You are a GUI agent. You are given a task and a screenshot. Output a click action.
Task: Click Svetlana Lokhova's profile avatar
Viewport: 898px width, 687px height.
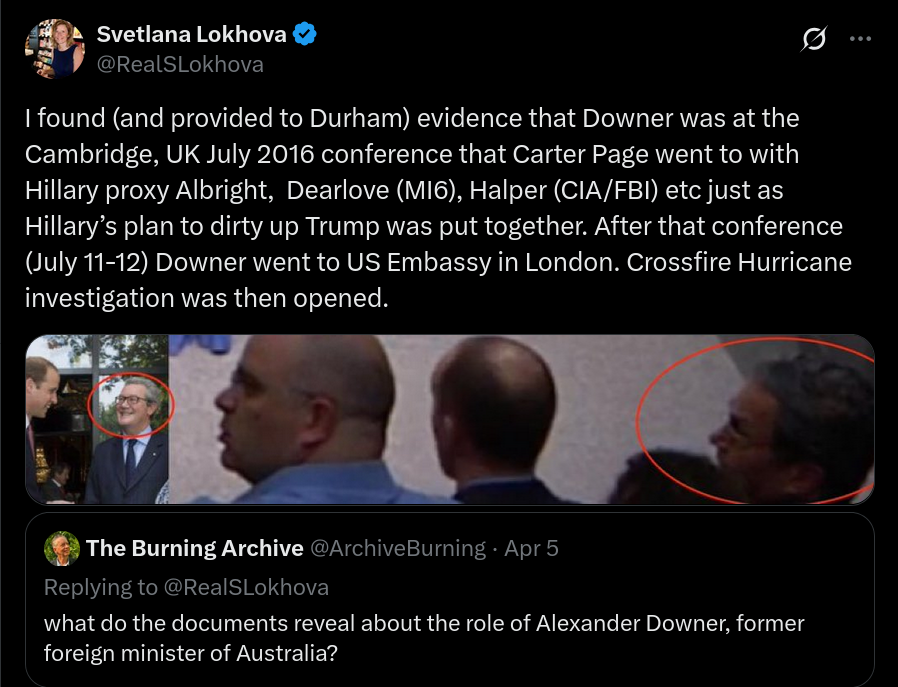click(54, 49)
